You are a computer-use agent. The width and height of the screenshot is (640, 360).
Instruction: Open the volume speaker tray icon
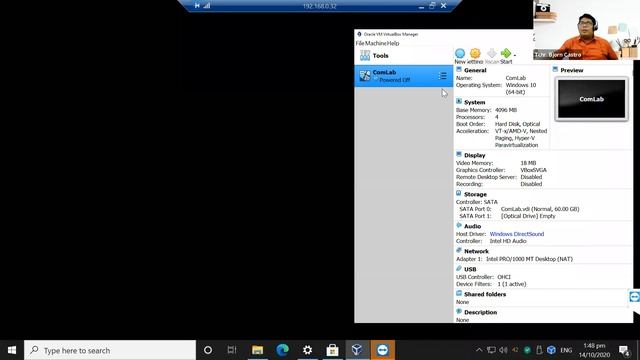tap(503, 350)
